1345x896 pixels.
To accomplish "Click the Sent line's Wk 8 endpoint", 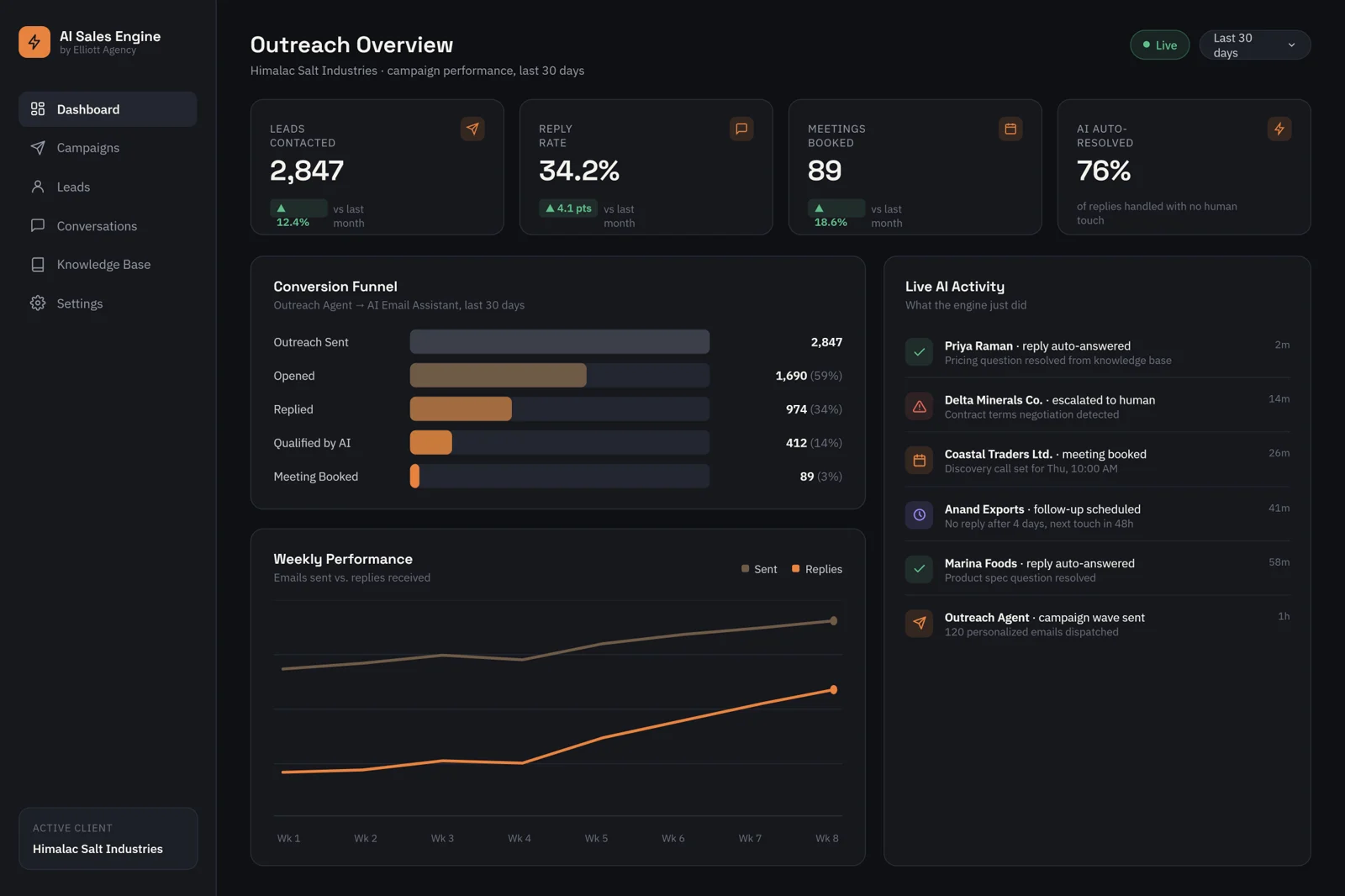I will pos(833,621).
